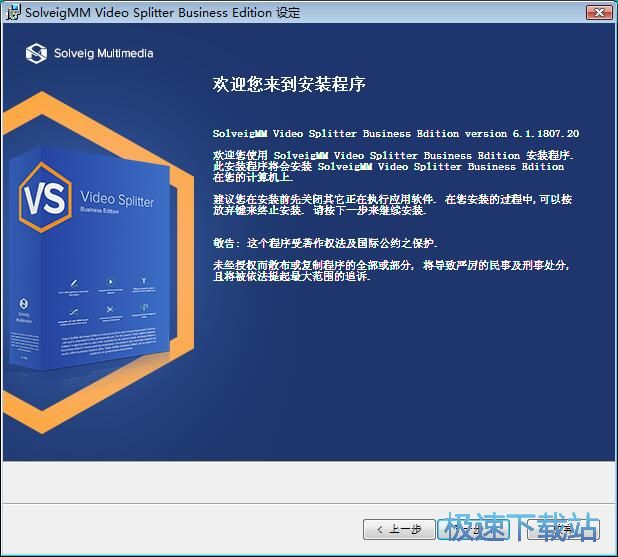Click the paragraph starting with 建议您在安装前
This screenshot has height=557, width=618.
pos(392,205)
